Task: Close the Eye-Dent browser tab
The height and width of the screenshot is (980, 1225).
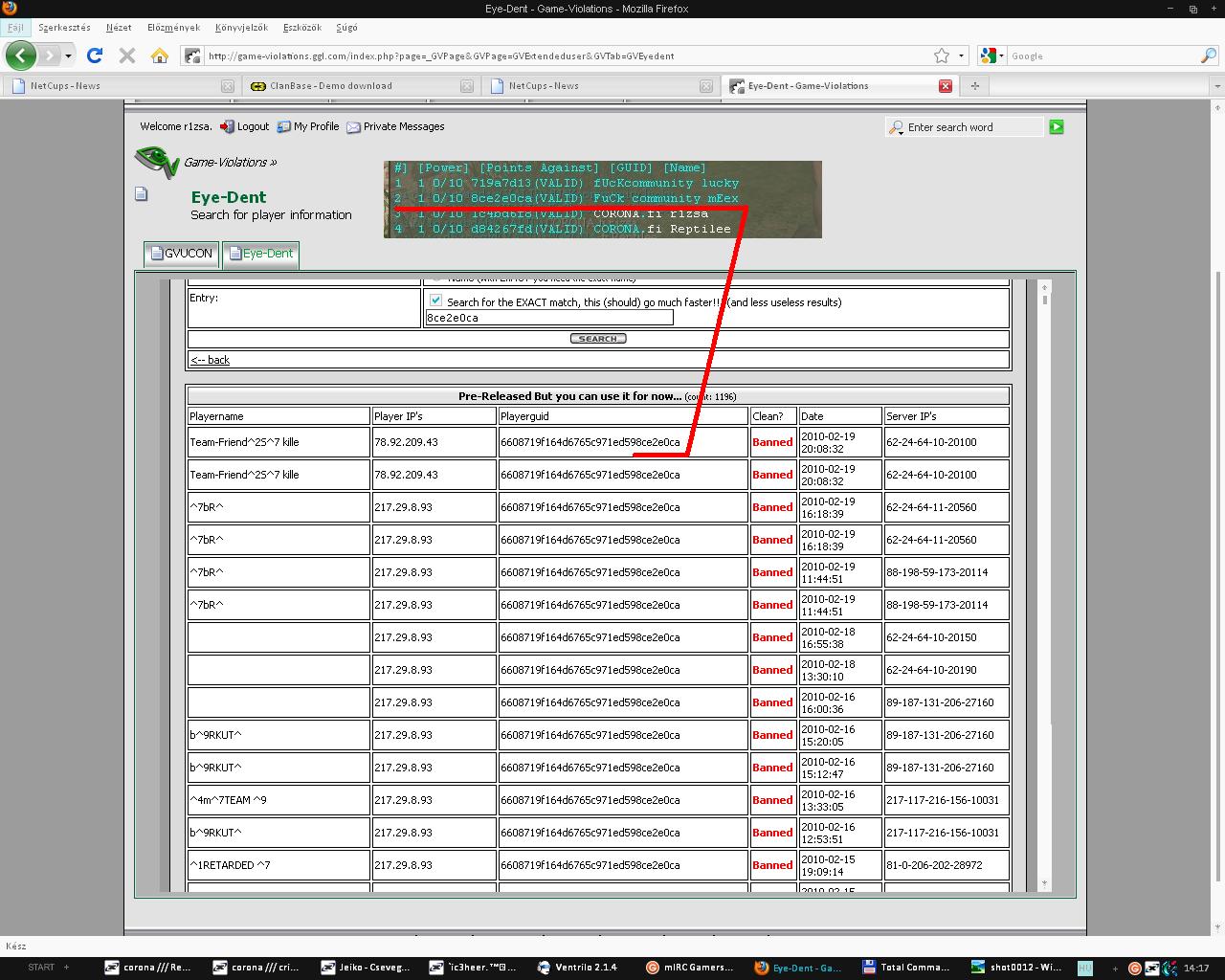Action: tap(946, 86)
